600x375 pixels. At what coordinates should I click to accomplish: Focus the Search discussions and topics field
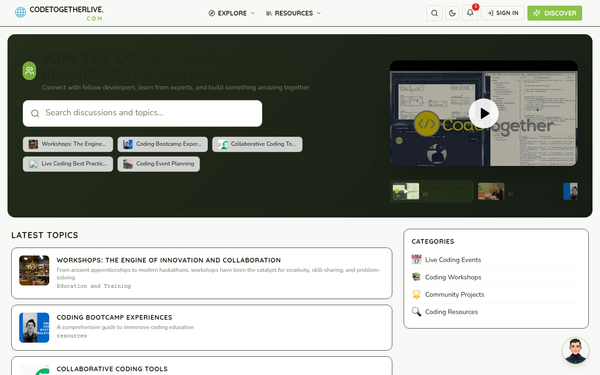coord(142,113)
